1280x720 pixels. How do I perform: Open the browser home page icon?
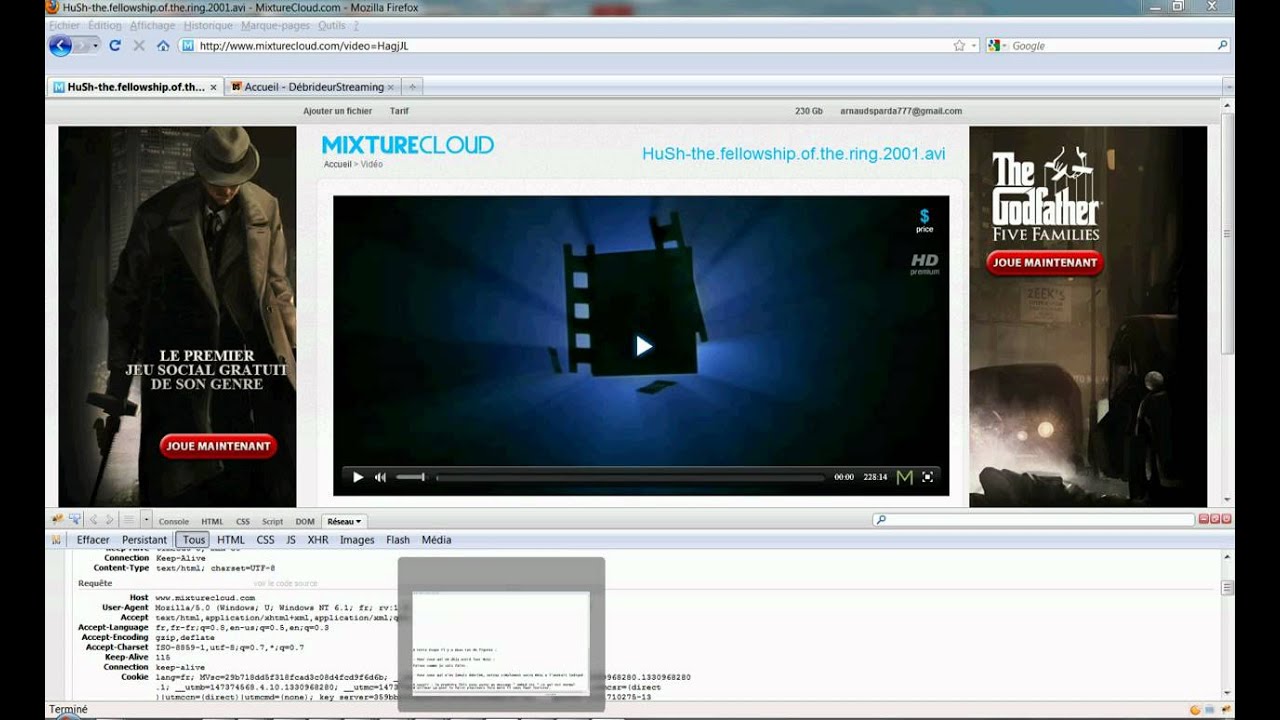coord(163,45)
